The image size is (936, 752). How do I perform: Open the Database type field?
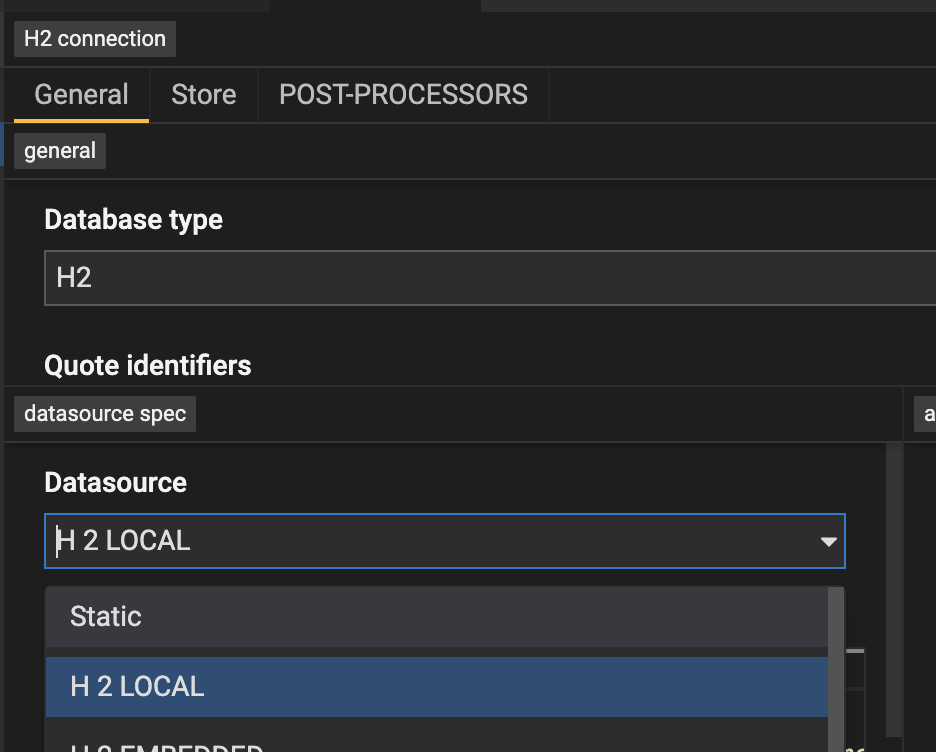point(400,277)
